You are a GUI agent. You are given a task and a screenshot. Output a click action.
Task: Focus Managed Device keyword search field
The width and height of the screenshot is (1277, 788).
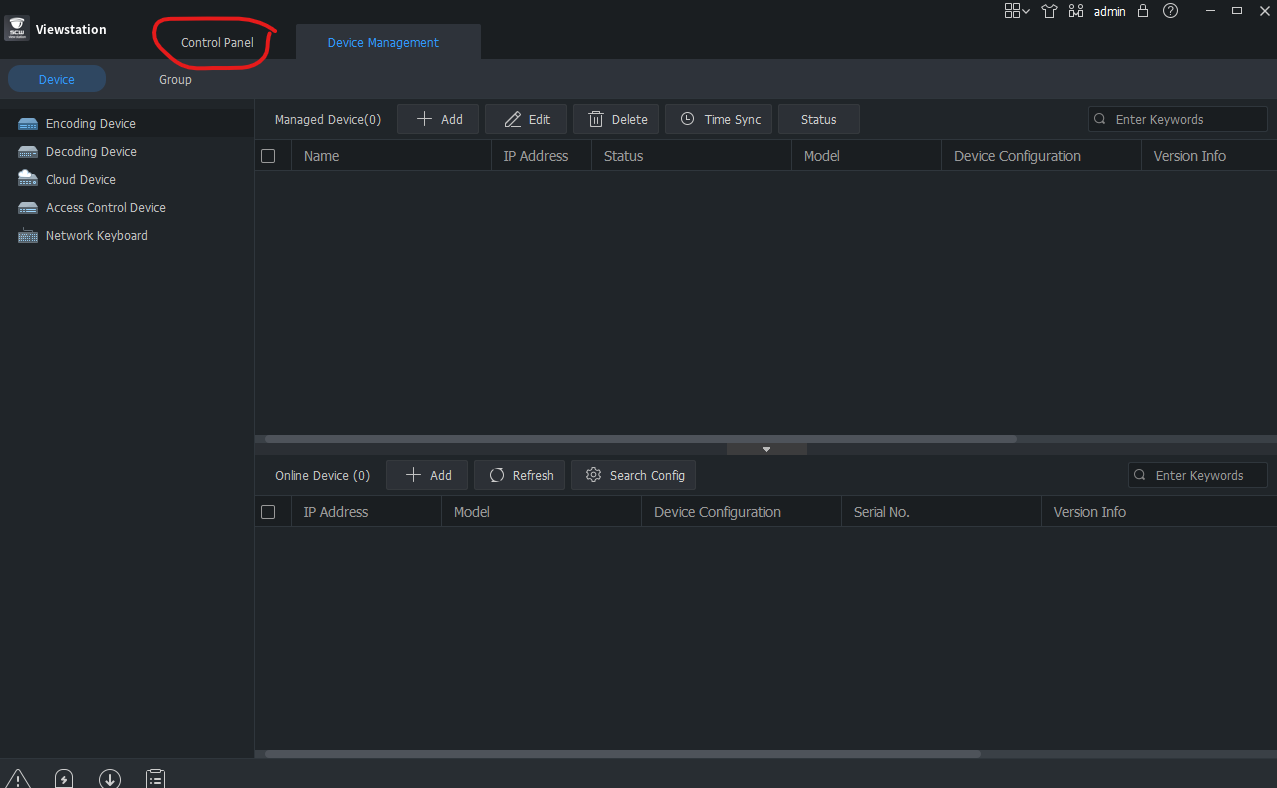[1178, 119]
